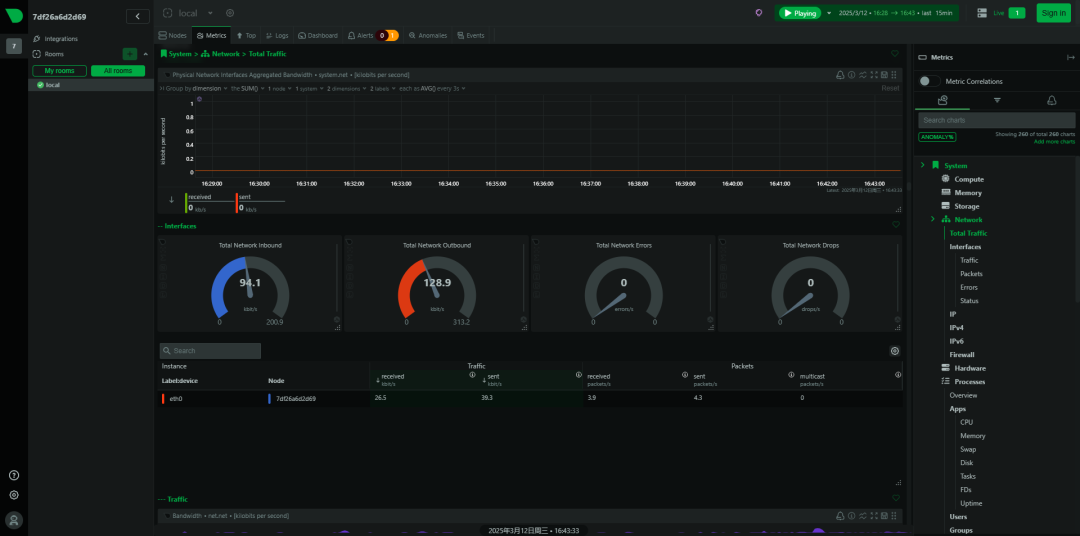Click the bell icon on the Bandwidth net.net chart
This screenshot has height=536, width=1080.
840,515
